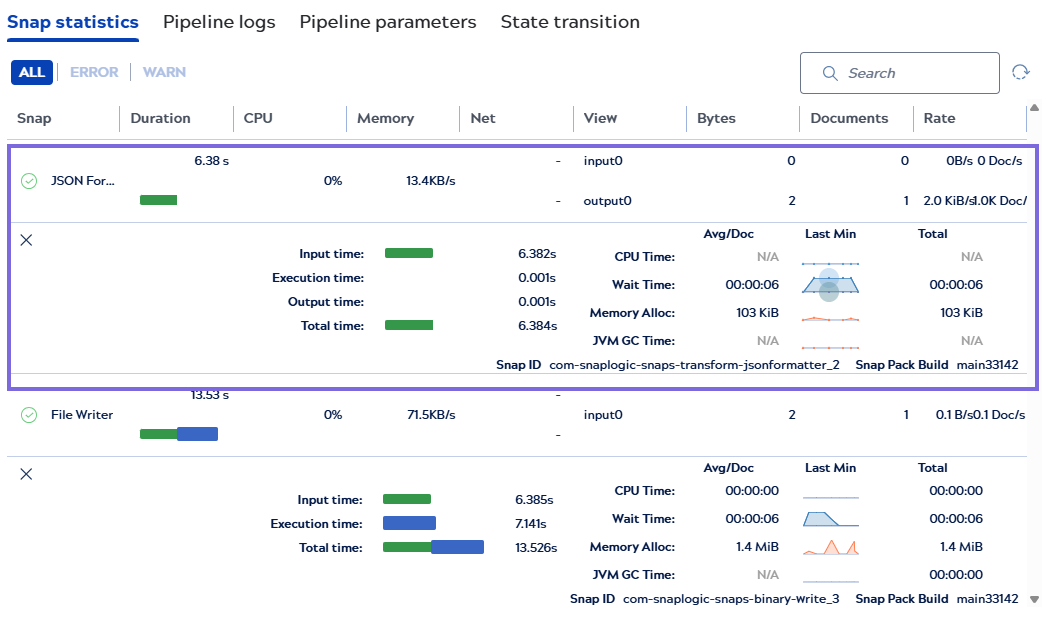Open the State transition view

coord(569,21)
